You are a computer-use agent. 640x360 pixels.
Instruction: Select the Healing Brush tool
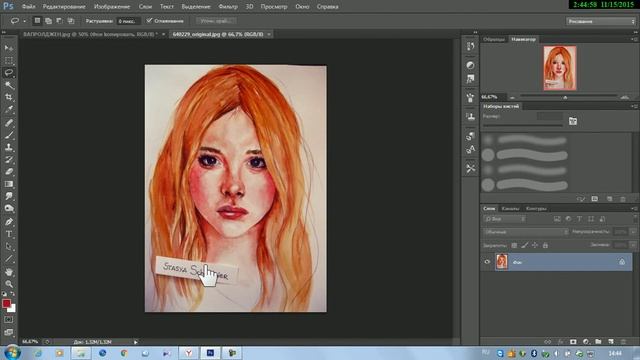pos(9,122)
